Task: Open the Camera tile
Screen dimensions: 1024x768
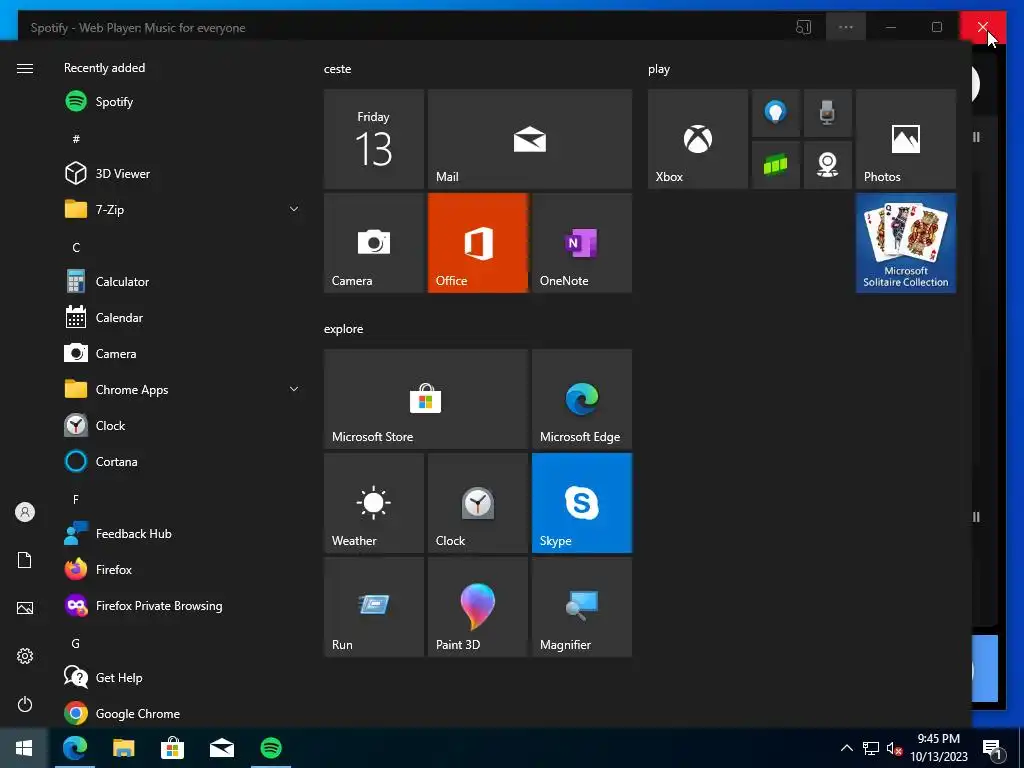Action: coord(374,243)
